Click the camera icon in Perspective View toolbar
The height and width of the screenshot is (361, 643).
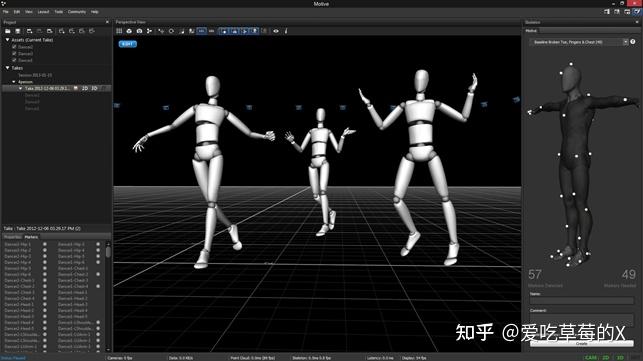(x=139, y=31)
